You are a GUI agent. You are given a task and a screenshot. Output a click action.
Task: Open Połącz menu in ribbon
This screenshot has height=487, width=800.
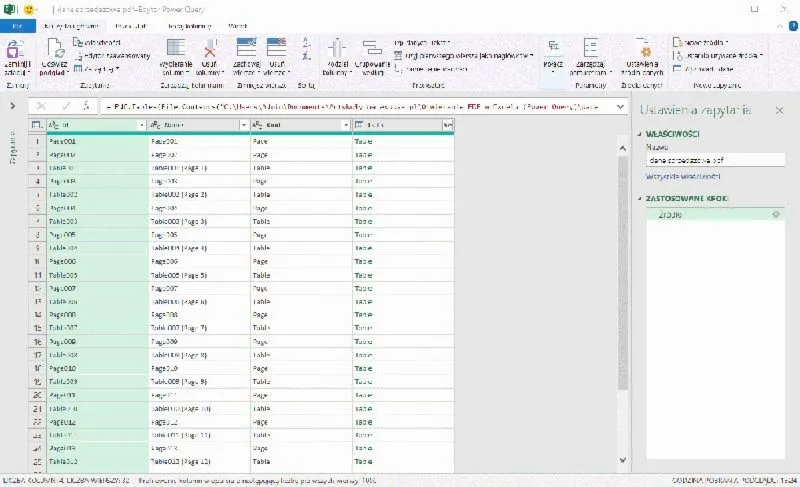point(553,55)
